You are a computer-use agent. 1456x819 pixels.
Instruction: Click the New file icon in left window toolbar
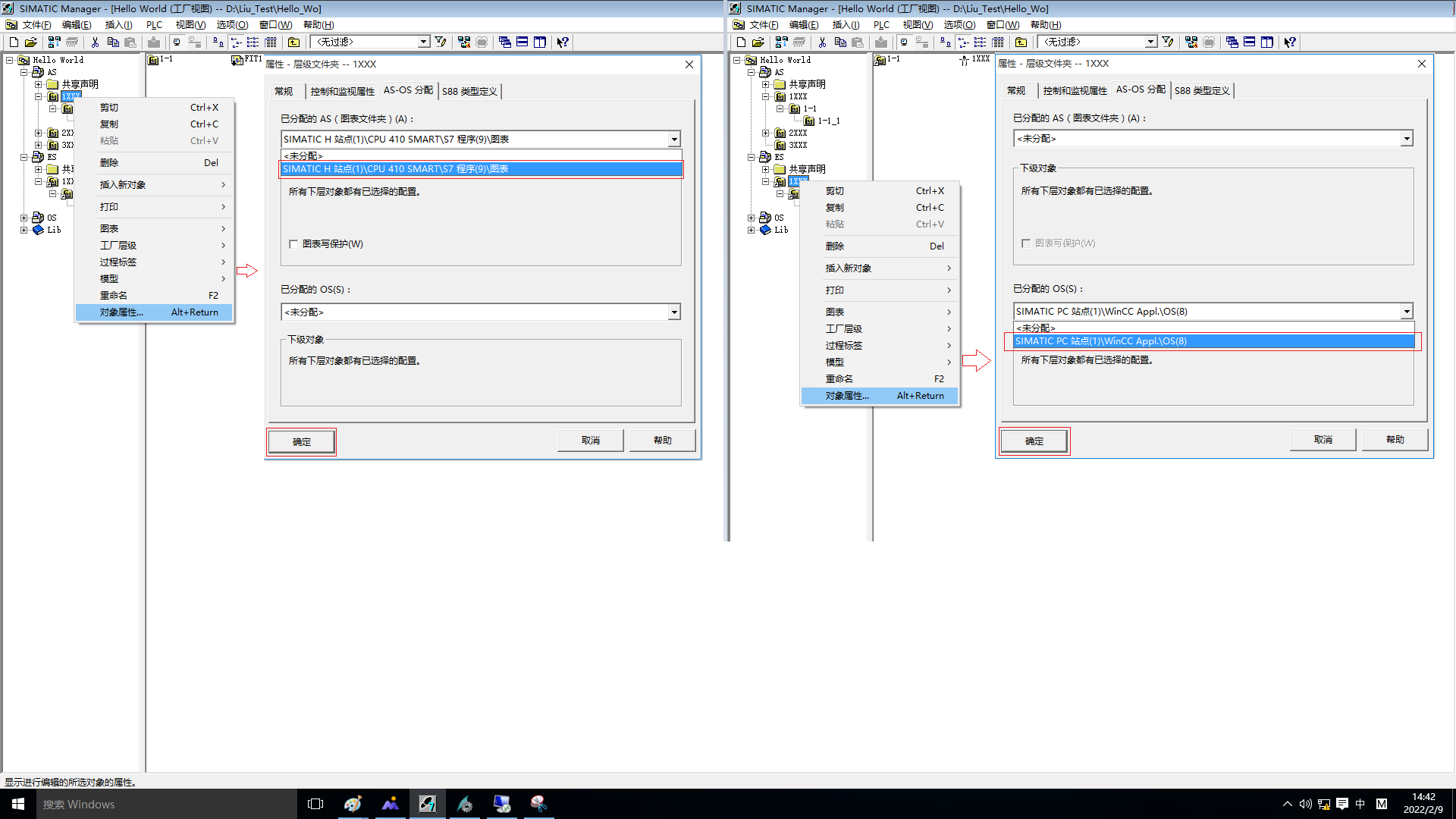point(14,42)
